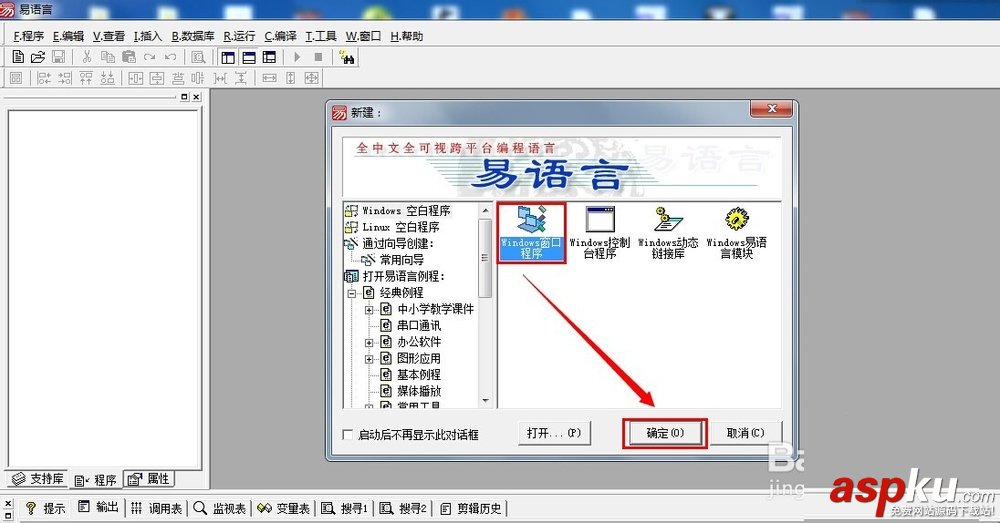Click the 取消(C) button
Screen dimensions: 1000x523
click(745, 433)
